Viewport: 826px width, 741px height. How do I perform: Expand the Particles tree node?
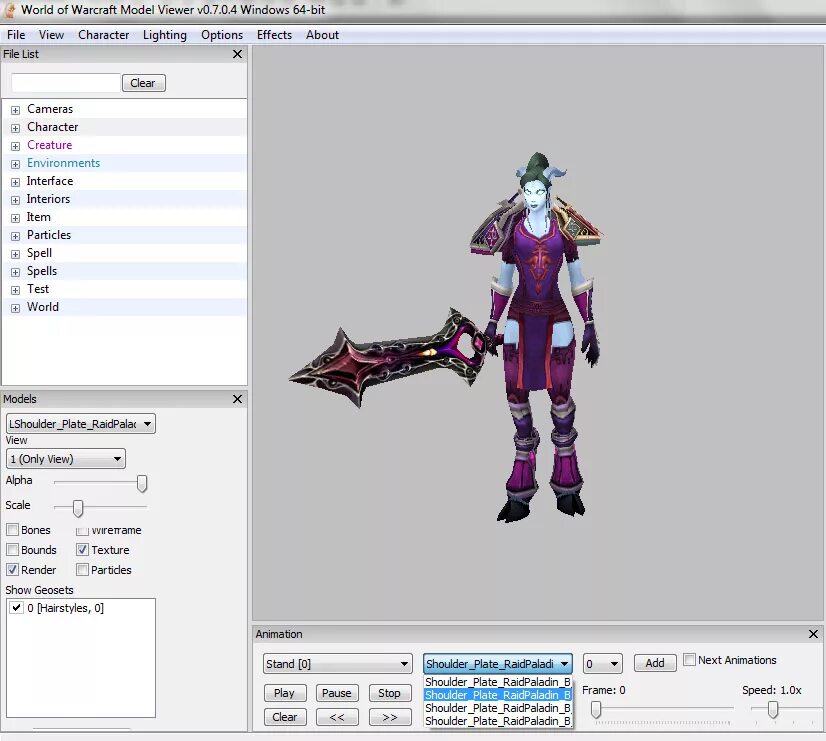click(16, 236)
